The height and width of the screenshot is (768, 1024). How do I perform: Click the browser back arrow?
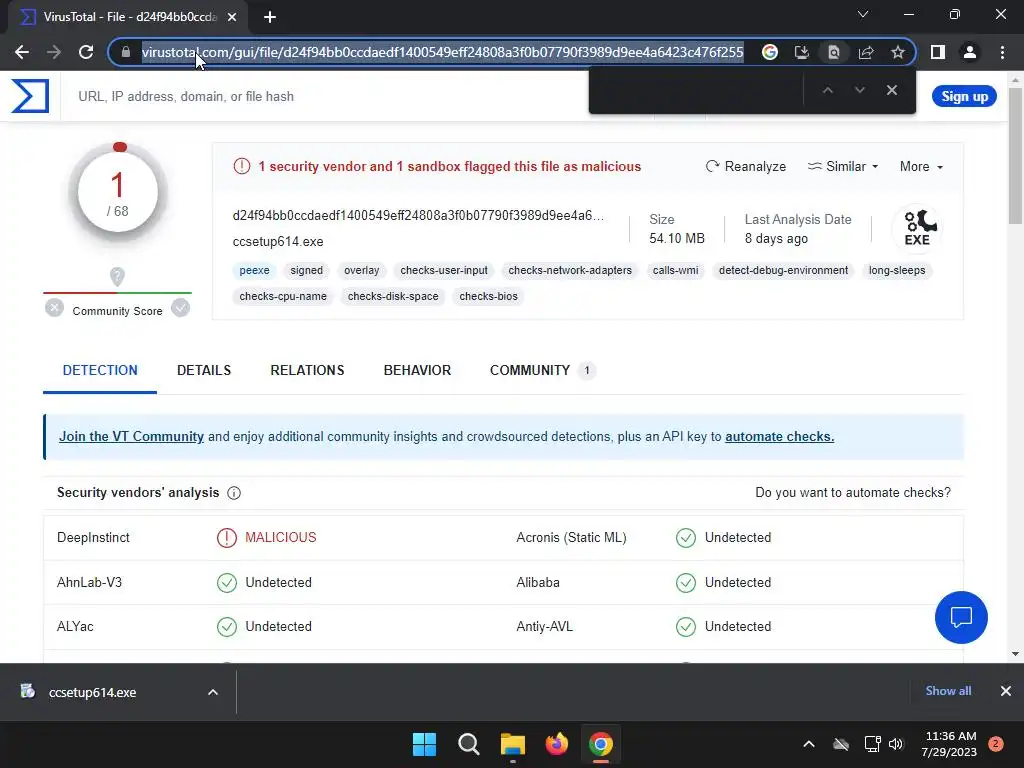pyautogui.click(x=22, y=52)
